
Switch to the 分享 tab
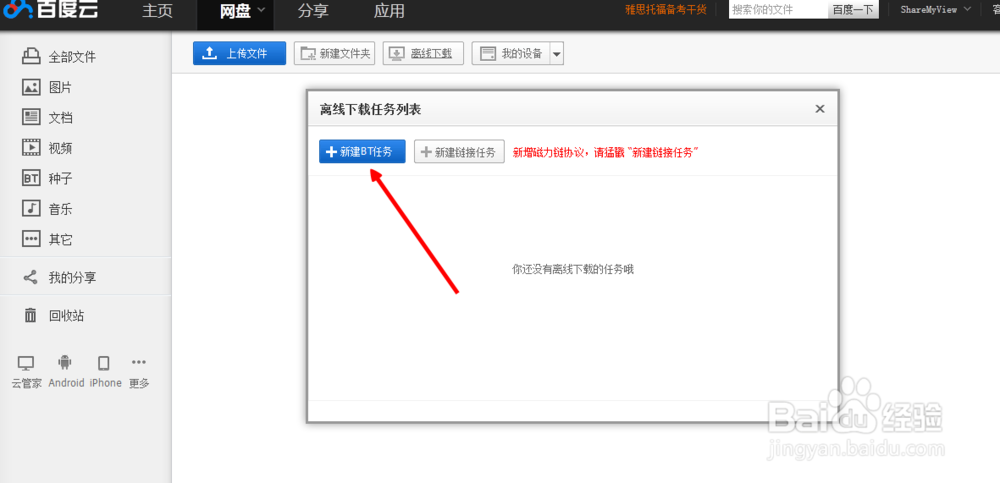pos(312,11)
